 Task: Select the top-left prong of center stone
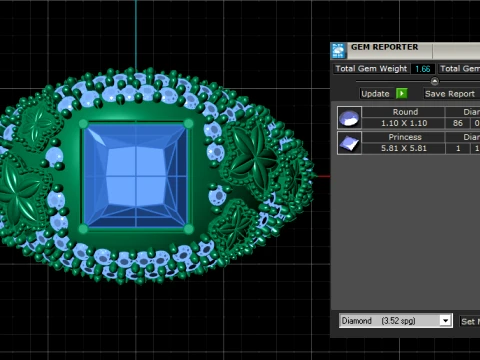pyautogui.click(x=83, y=124)
